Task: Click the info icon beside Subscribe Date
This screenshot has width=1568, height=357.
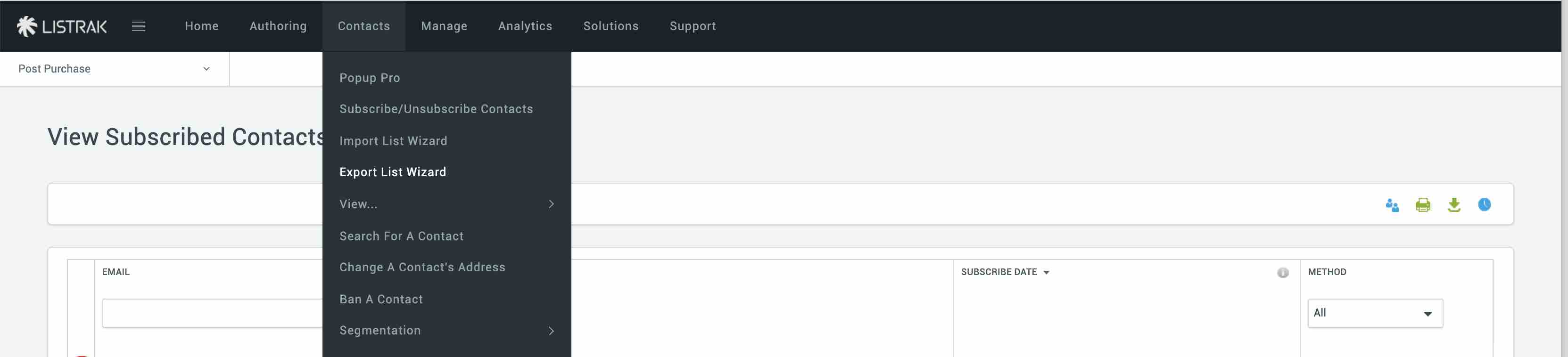Action: [1283, 273]
